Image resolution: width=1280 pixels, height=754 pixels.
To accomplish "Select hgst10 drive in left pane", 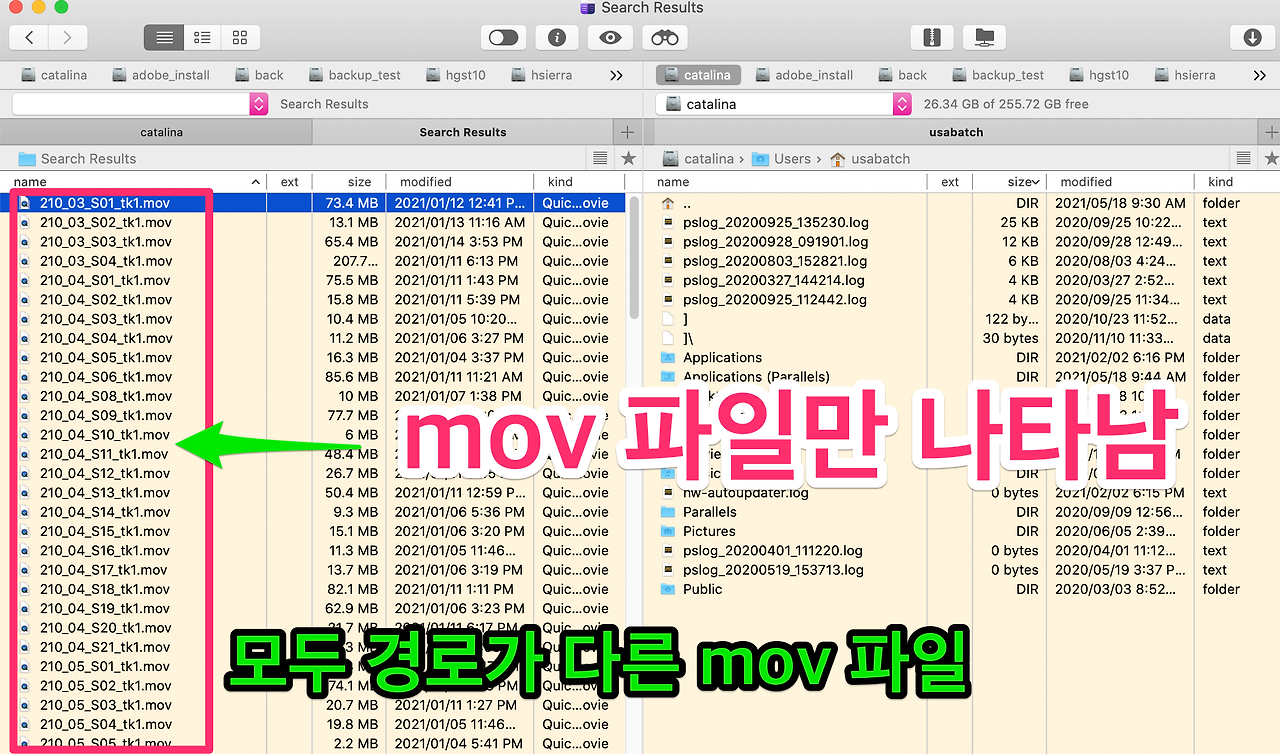I will point(456,75).
